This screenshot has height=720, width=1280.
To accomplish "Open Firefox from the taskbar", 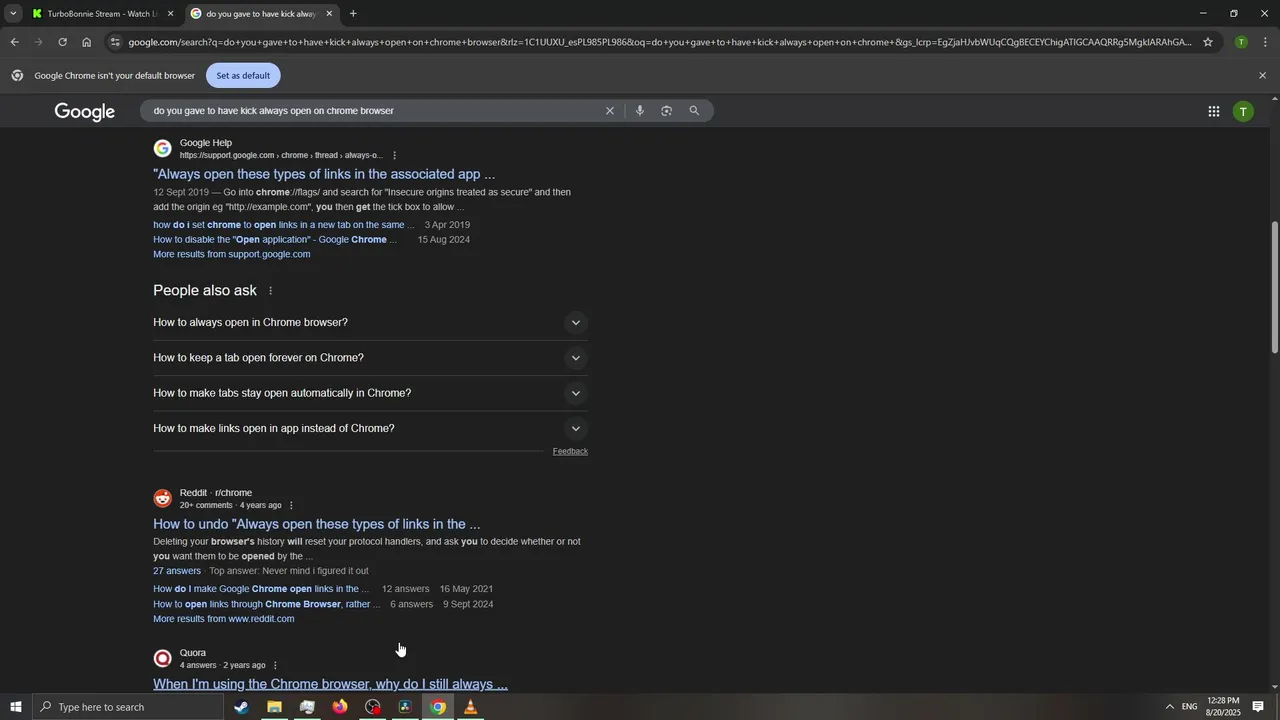I will [340, 707].
